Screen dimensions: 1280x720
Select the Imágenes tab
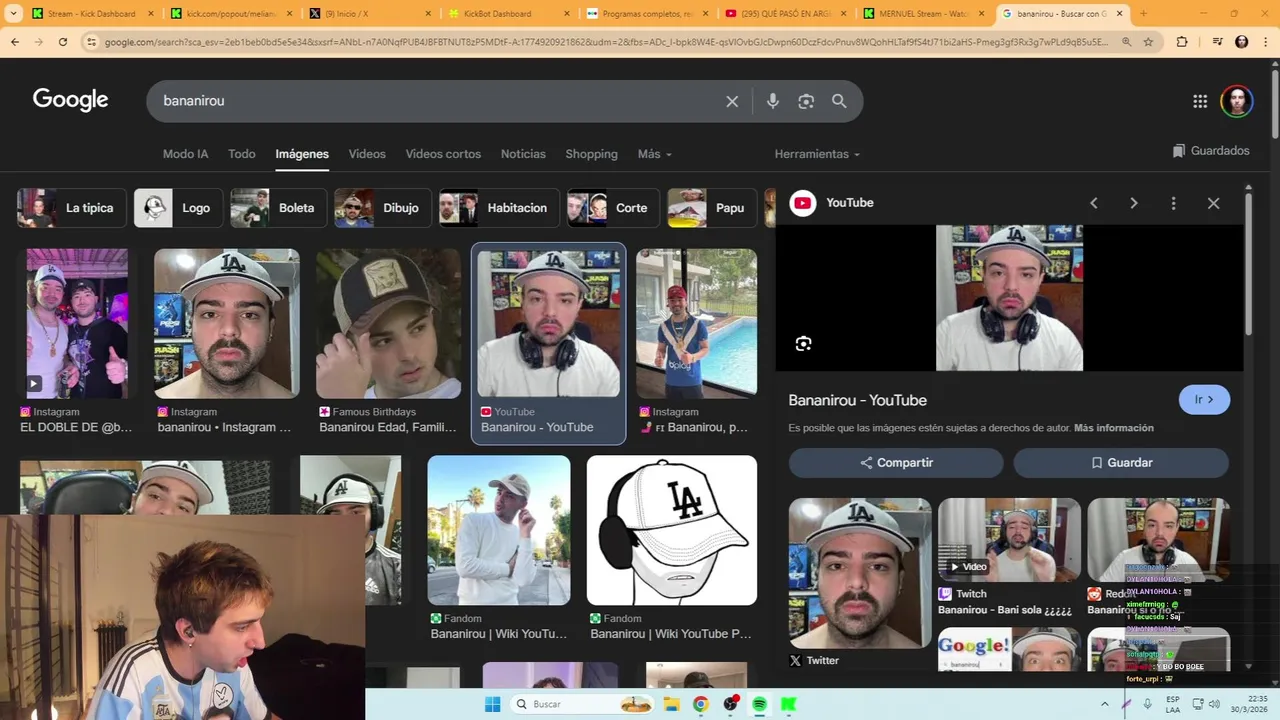(x=302, y=154)
